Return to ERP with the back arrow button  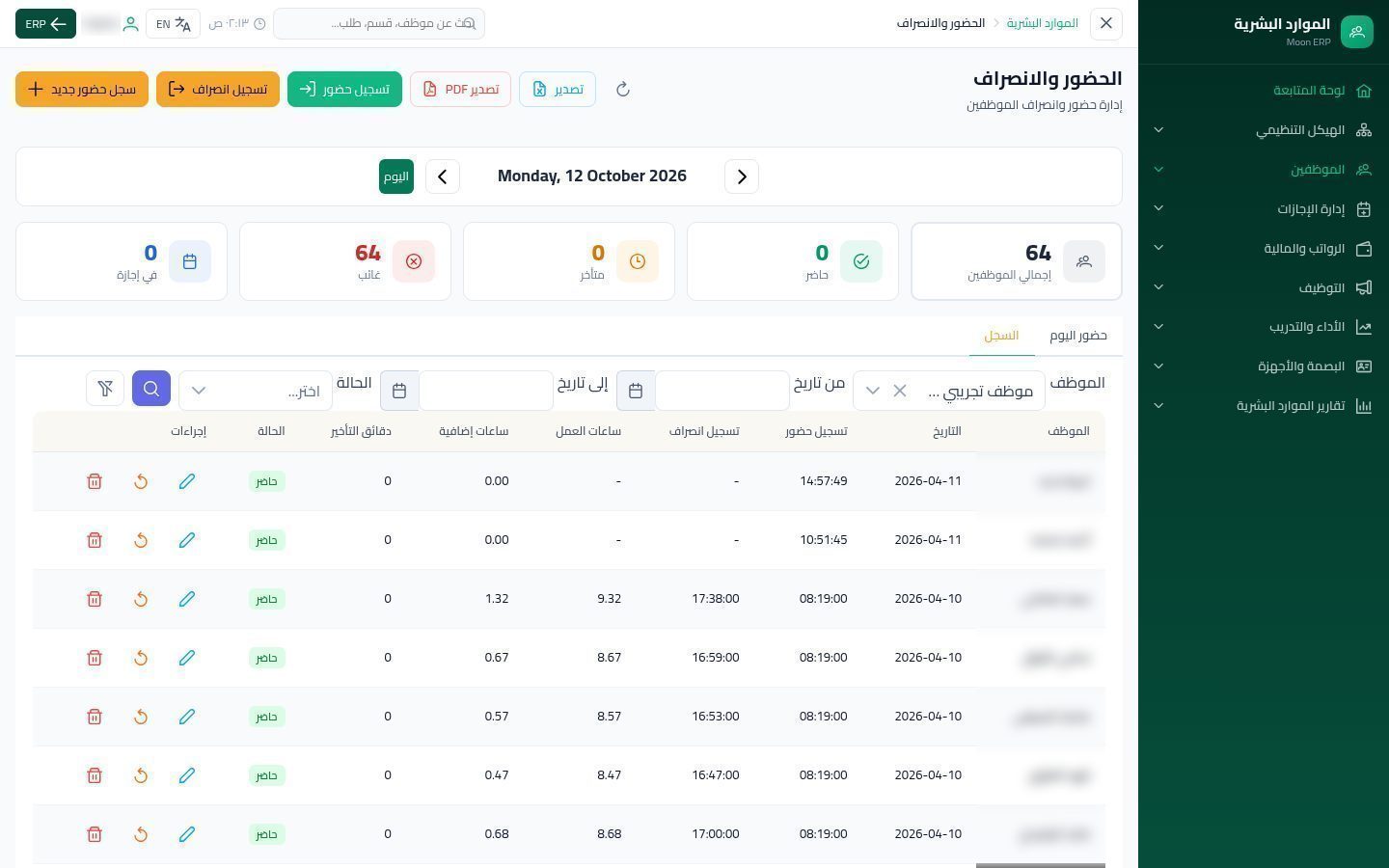[45, 24]
